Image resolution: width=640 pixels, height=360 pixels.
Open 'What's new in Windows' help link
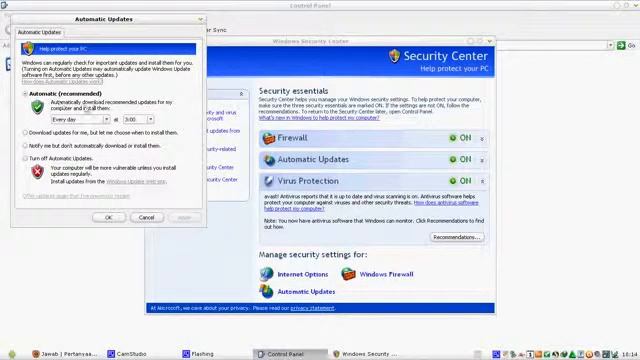pos(319,118)
